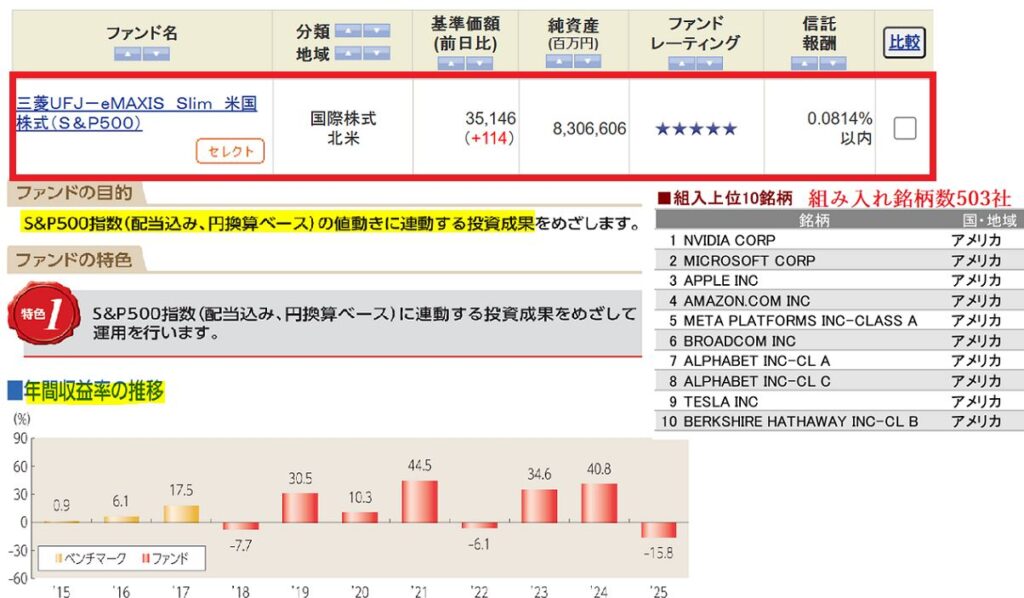The image size is (1024, 598).
Task: Sort 純資産 ascending arrow
Action: [x=559, y=61]
